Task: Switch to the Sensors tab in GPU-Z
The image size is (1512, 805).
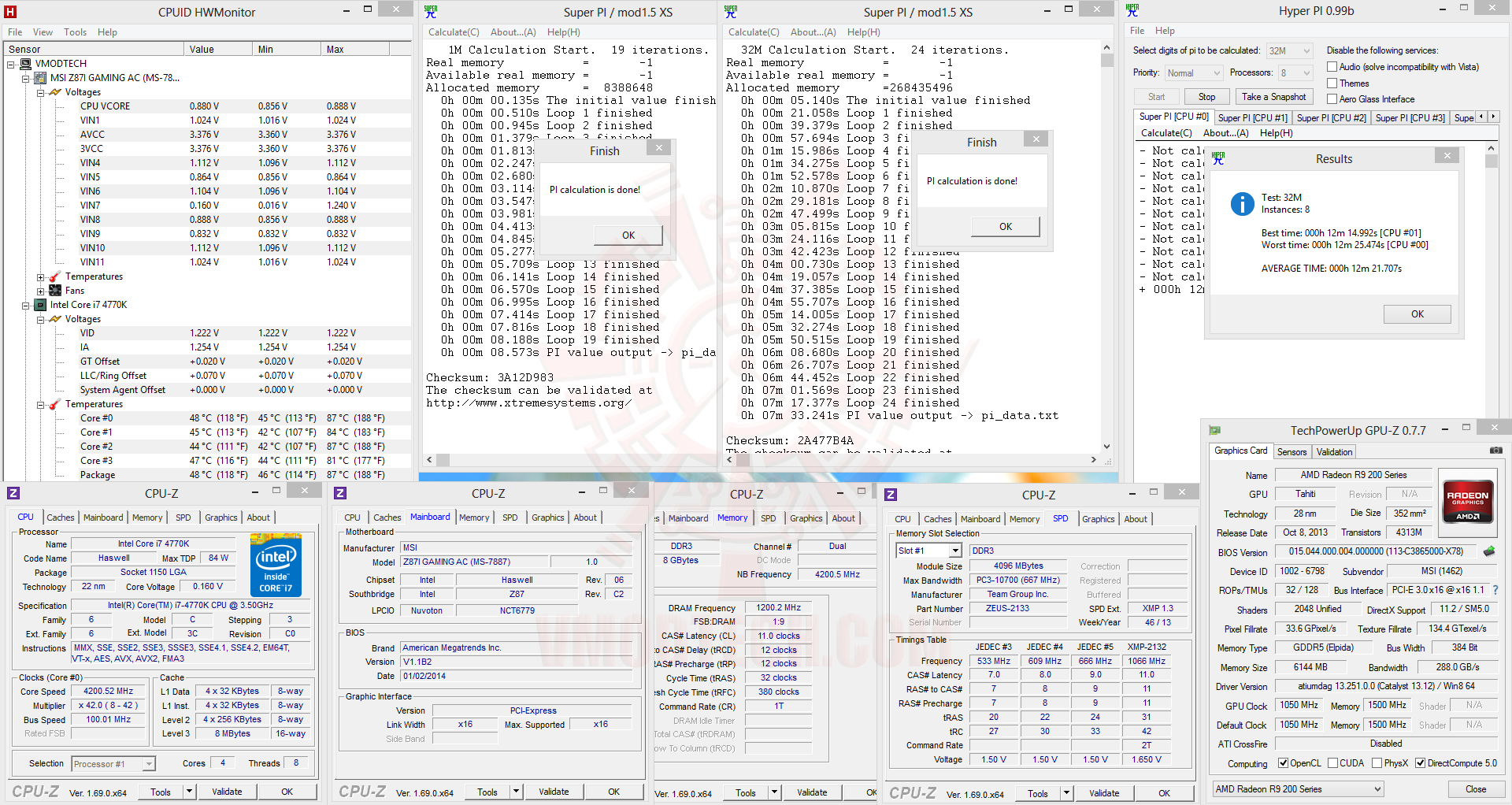Action: (x=1291, y=452)
